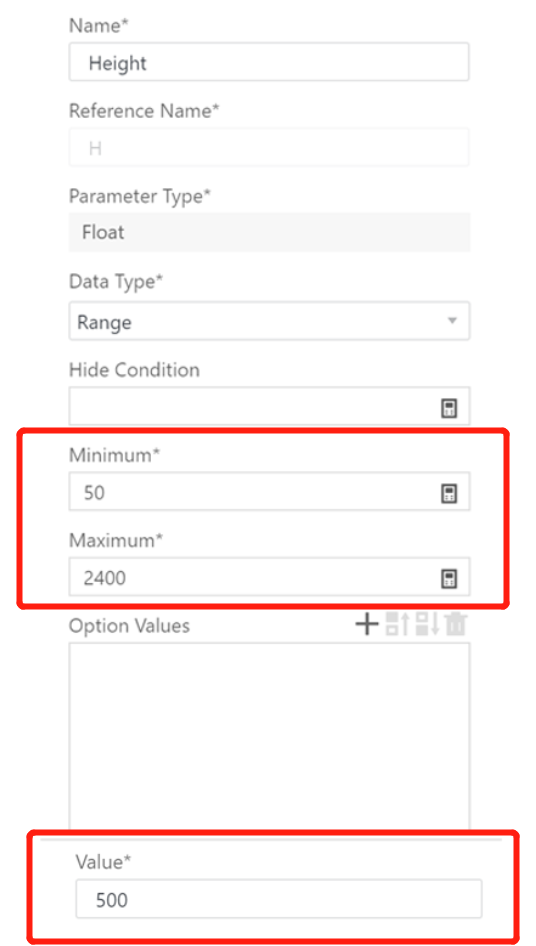Select the Parameter Type Float field
Viewport: 536px width, 946px height.
pos(269,232)
